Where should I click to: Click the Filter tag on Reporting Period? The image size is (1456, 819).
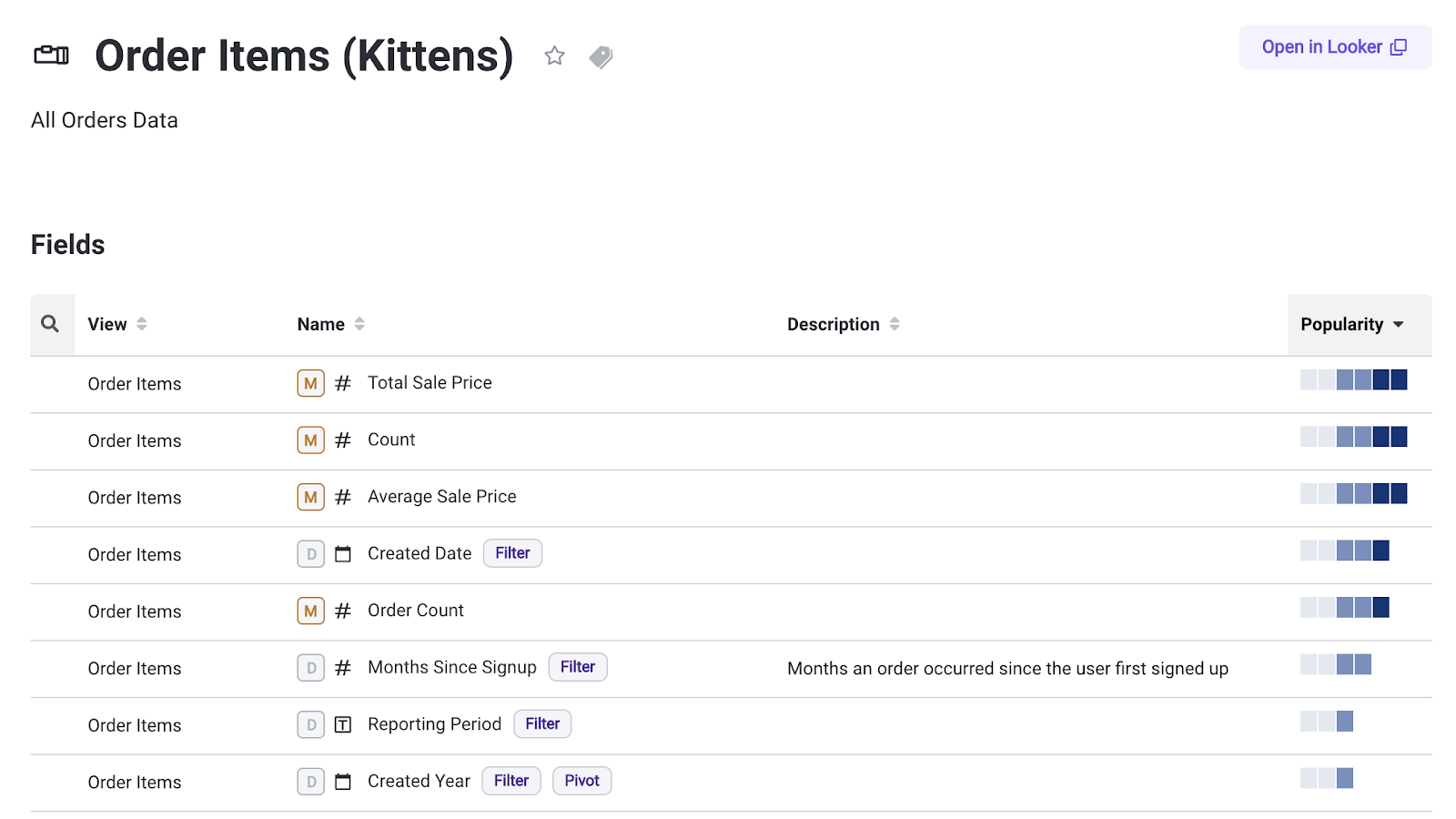coord(542,724)
